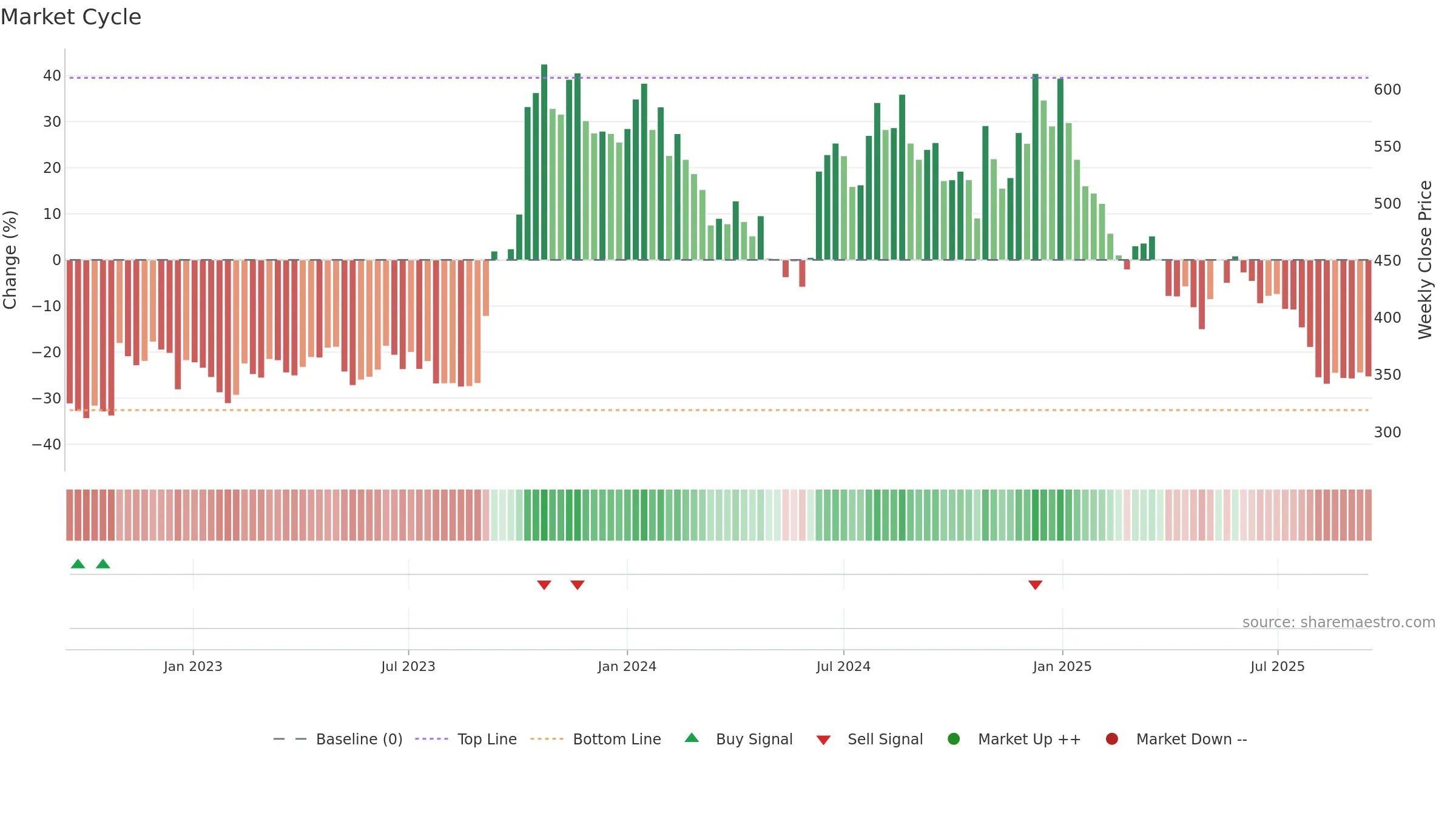Click the source: sharemaestro.com text
This screenshot has width=1456, height=819.
click(x=1339, y=622)
